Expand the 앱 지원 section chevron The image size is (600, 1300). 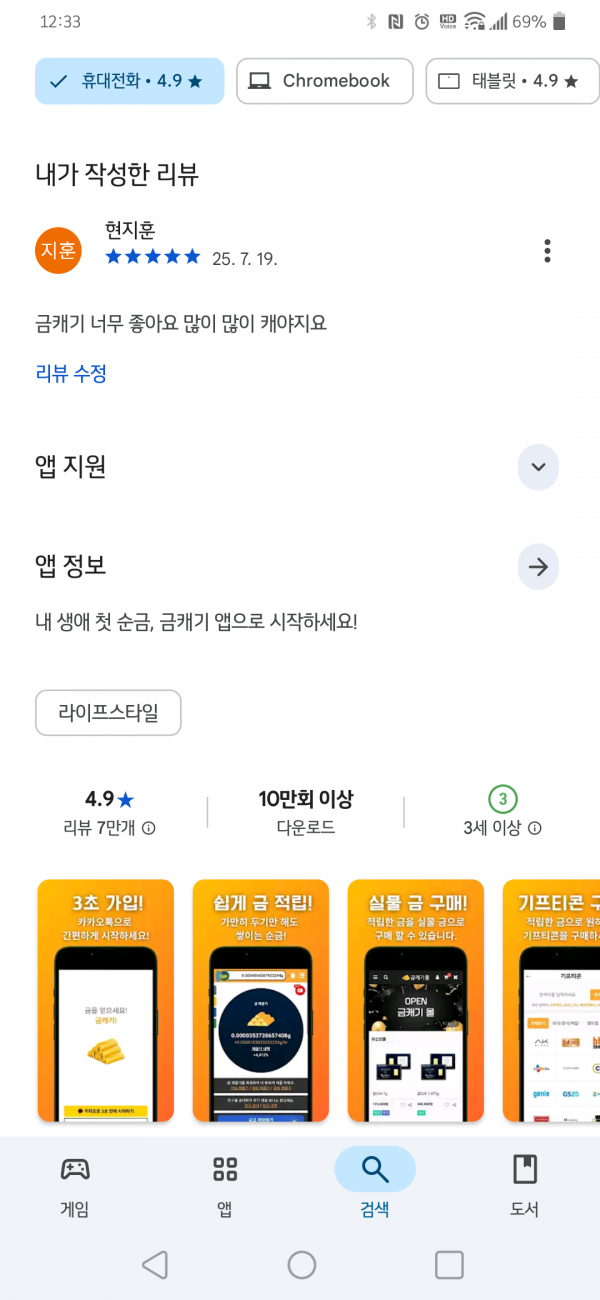tap(538, 467)
